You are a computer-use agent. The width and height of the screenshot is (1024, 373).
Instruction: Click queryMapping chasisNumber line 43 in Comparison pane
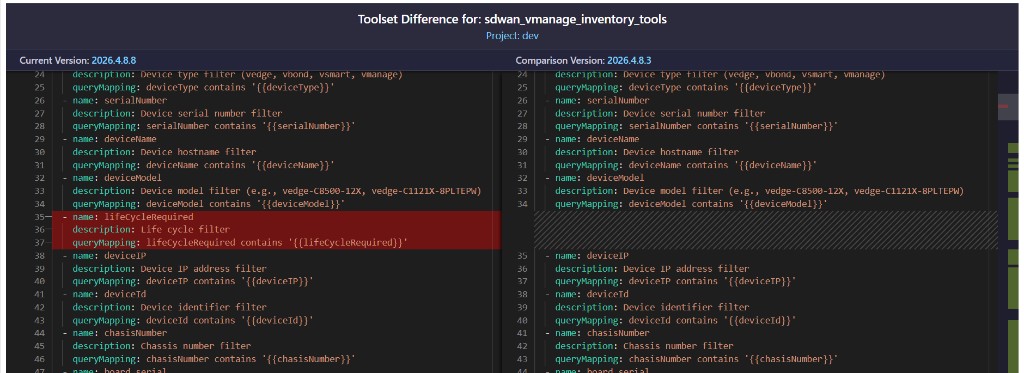point(697,359)
